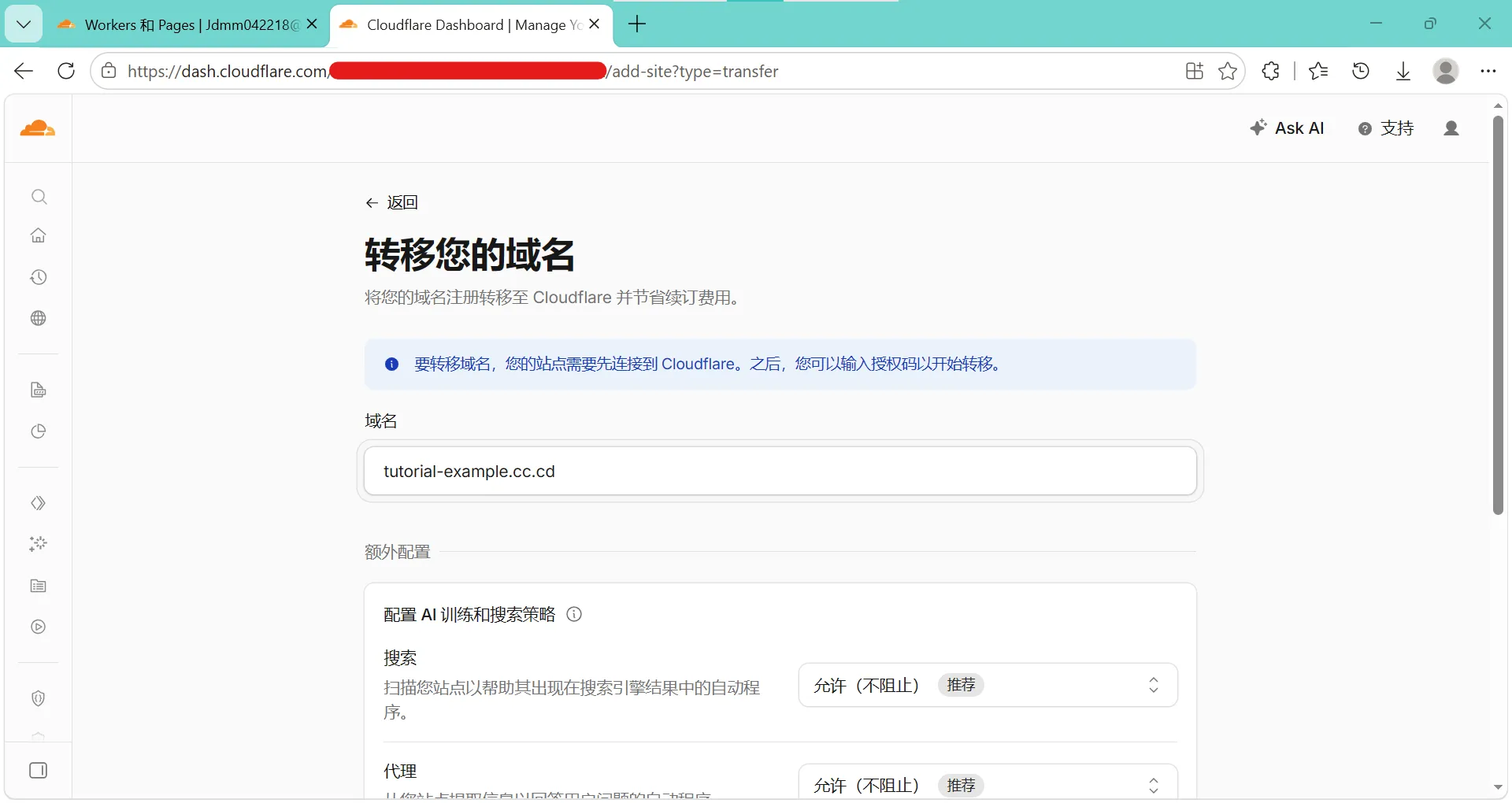This screenshot has height=803, width=1512.
Task: Reload the page
Action: (66, 71)
